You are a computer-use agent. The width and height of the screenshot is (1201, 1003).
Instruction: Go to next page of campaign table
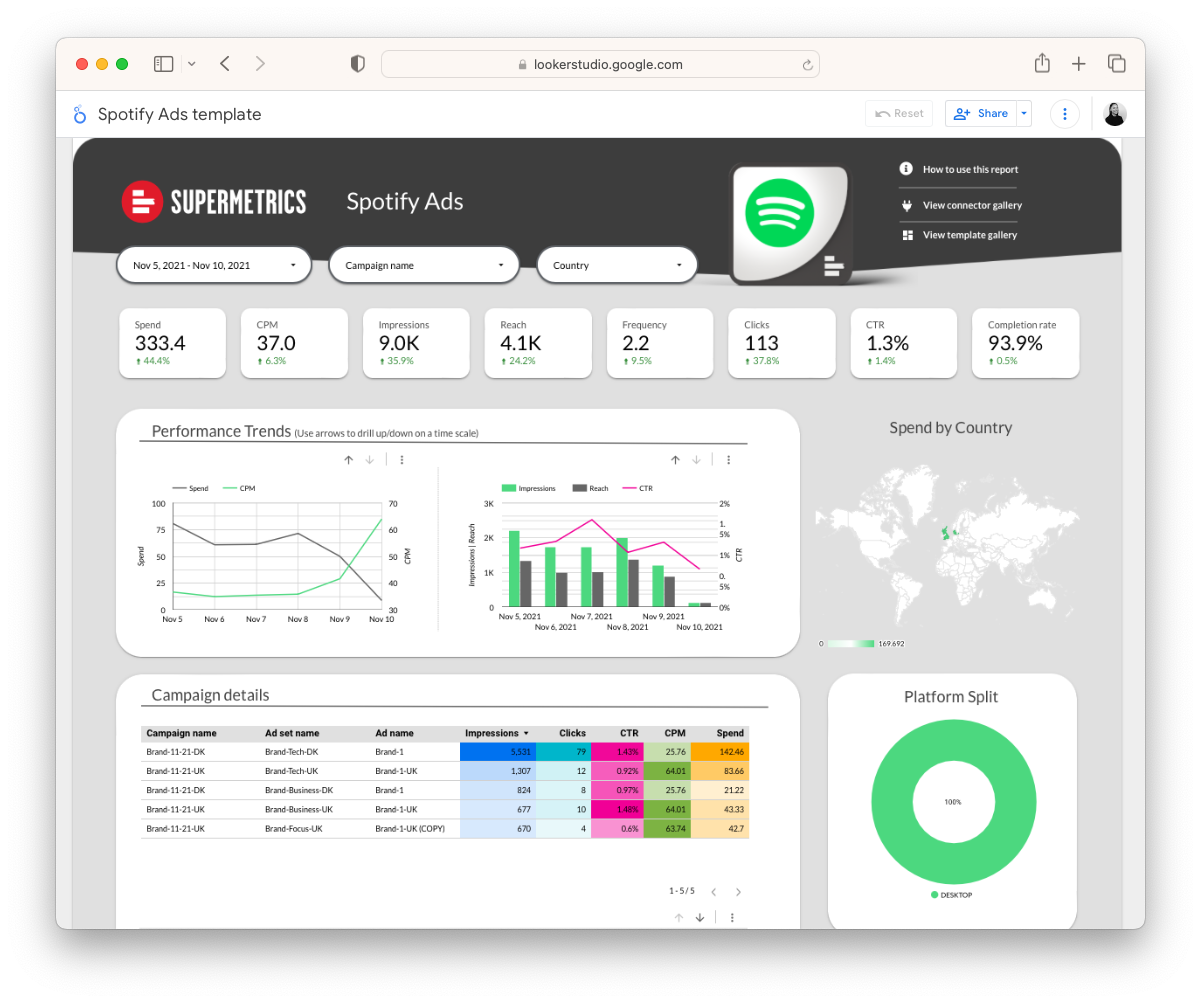(x=738, y=891)
